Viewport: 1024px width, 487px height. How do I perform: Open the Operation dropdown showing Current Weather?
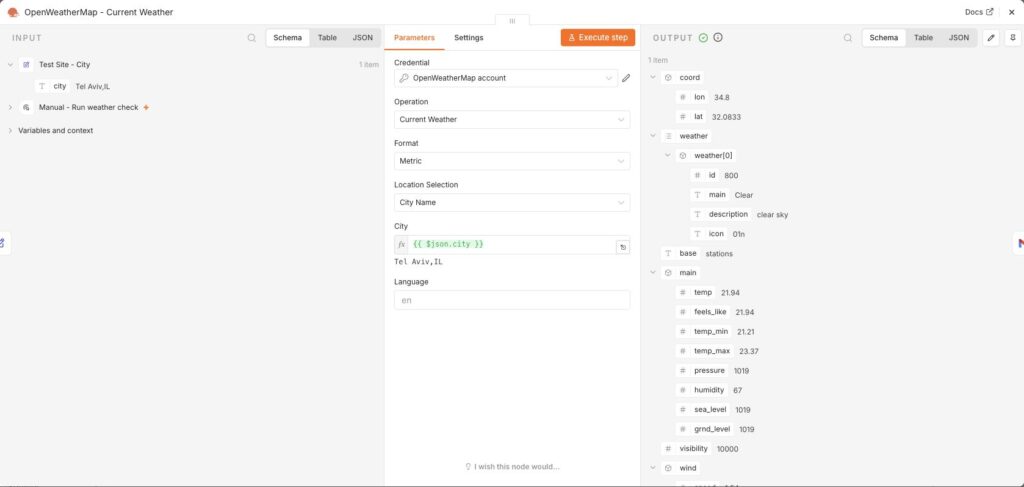512,119
